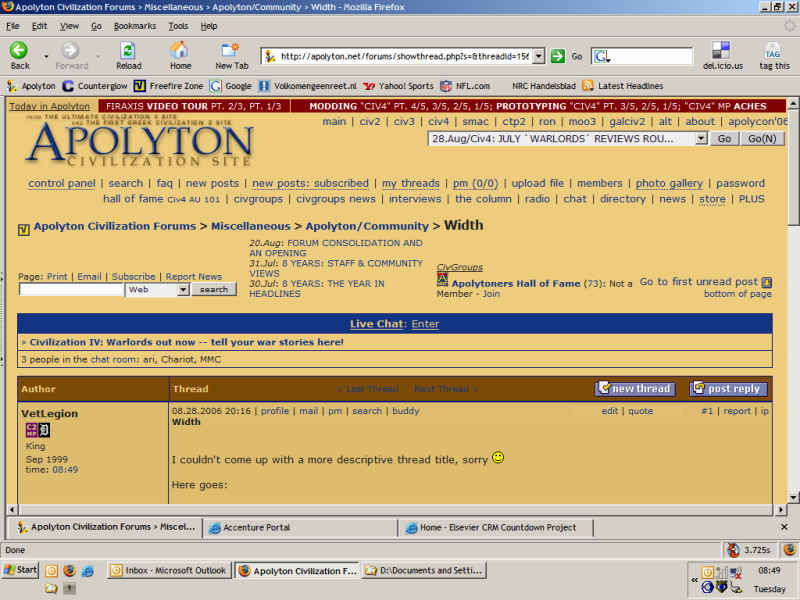Click the 'tag this' toolbar icon

pyautogui.click(x=772, y=50)
